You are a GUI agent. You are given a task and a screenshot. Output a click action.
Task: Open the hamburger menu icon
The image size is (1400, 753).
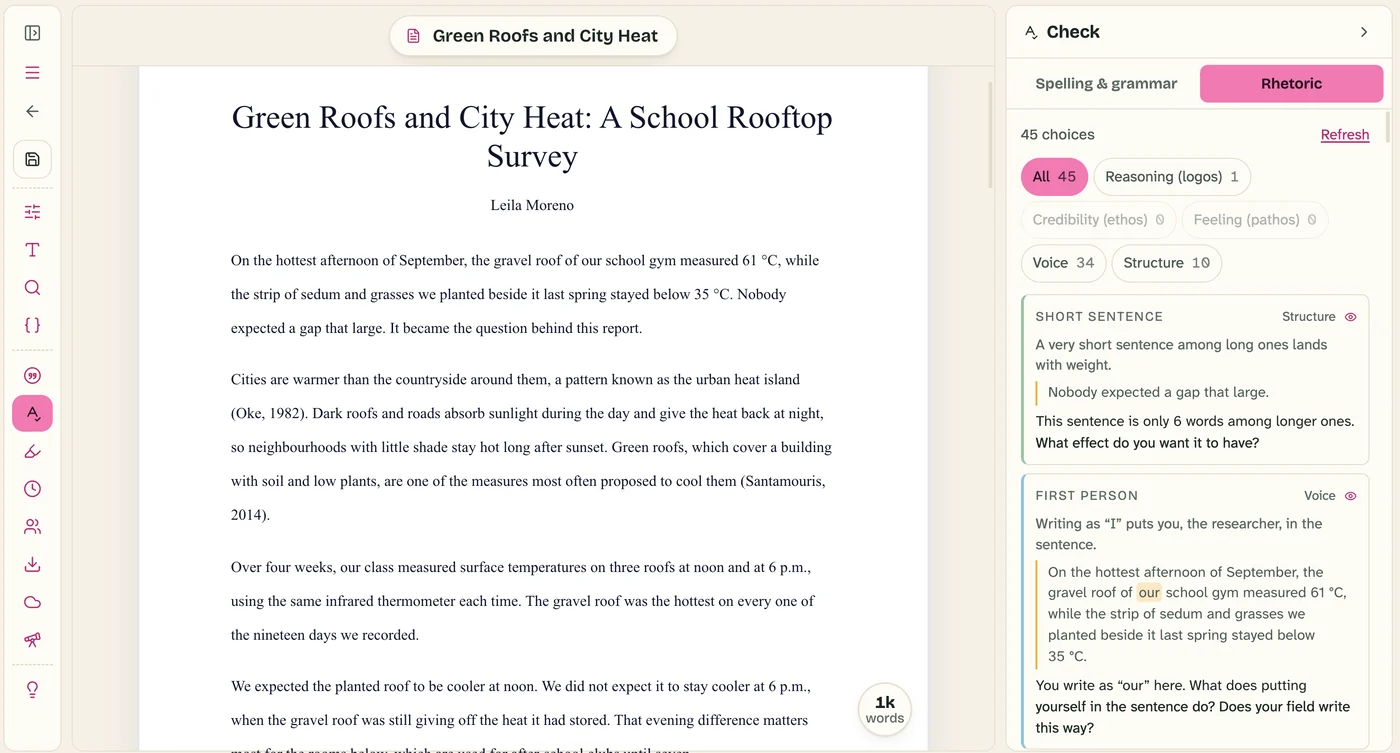(32, 72)
